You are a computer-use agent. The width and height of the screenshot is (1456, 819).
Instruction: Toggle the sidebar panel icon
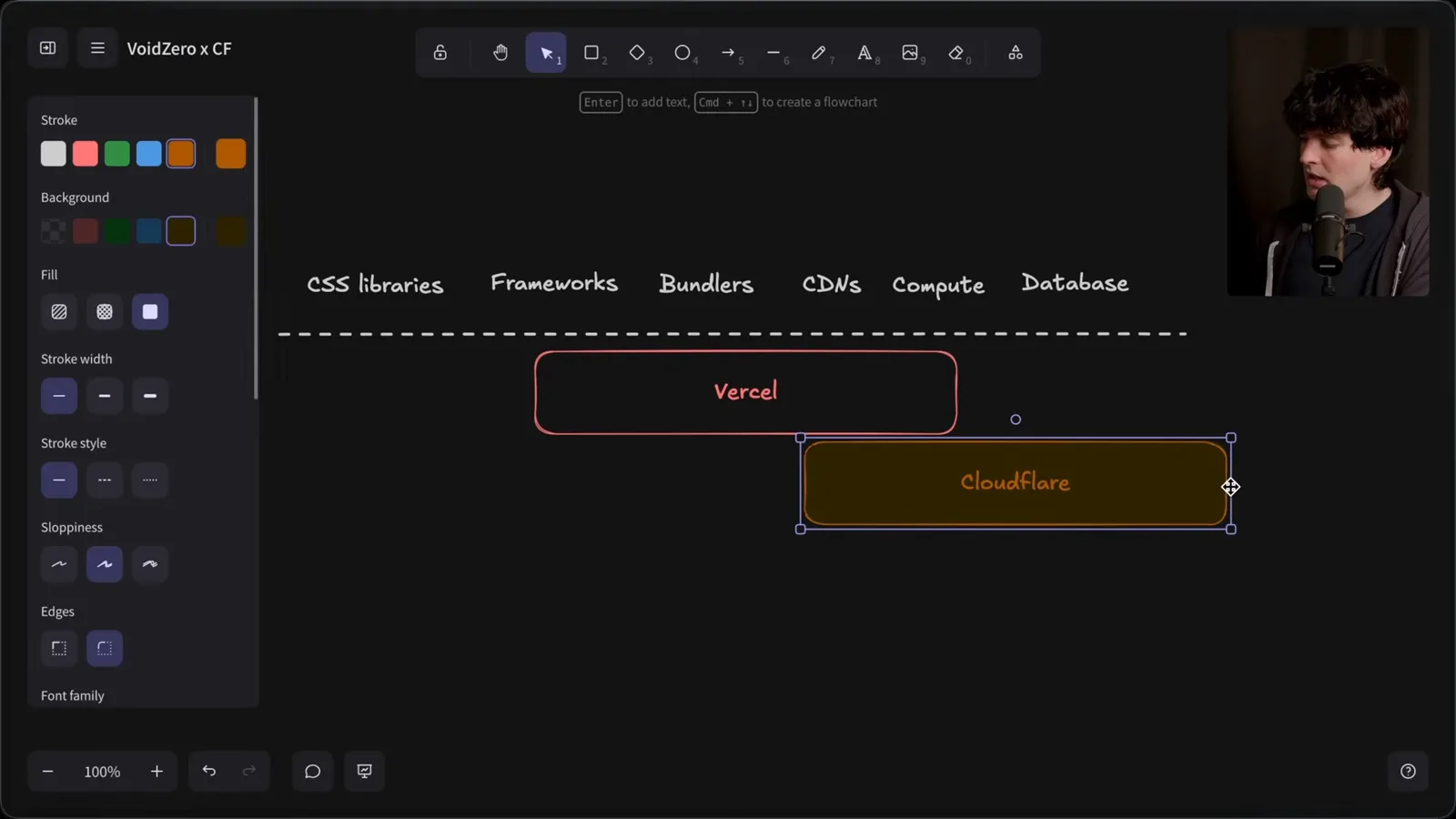pyautogui.click(x=48, y=48)
